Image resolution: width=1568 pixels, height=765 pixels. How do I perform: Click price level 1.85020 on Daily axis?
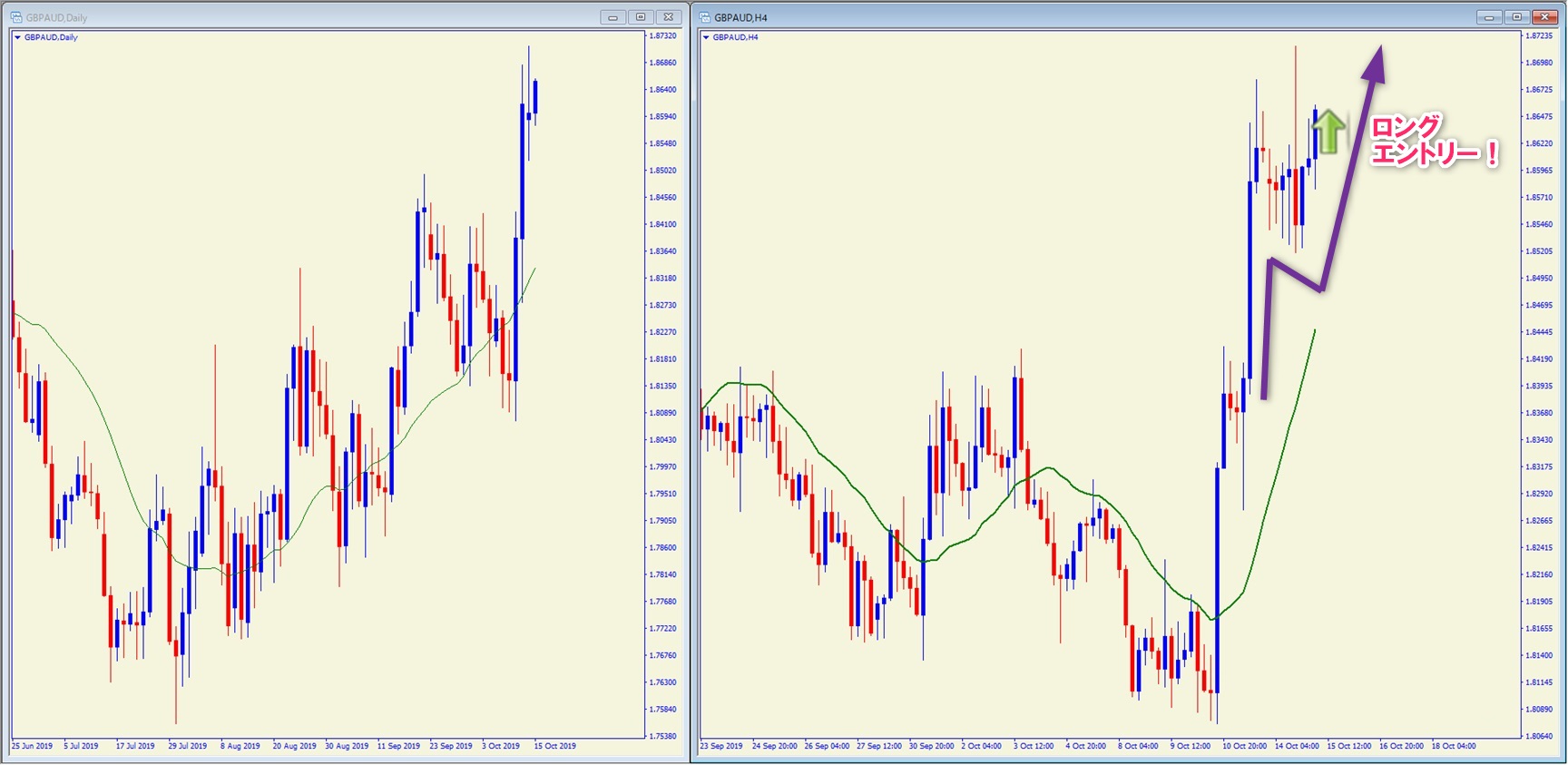coord(662,171)
